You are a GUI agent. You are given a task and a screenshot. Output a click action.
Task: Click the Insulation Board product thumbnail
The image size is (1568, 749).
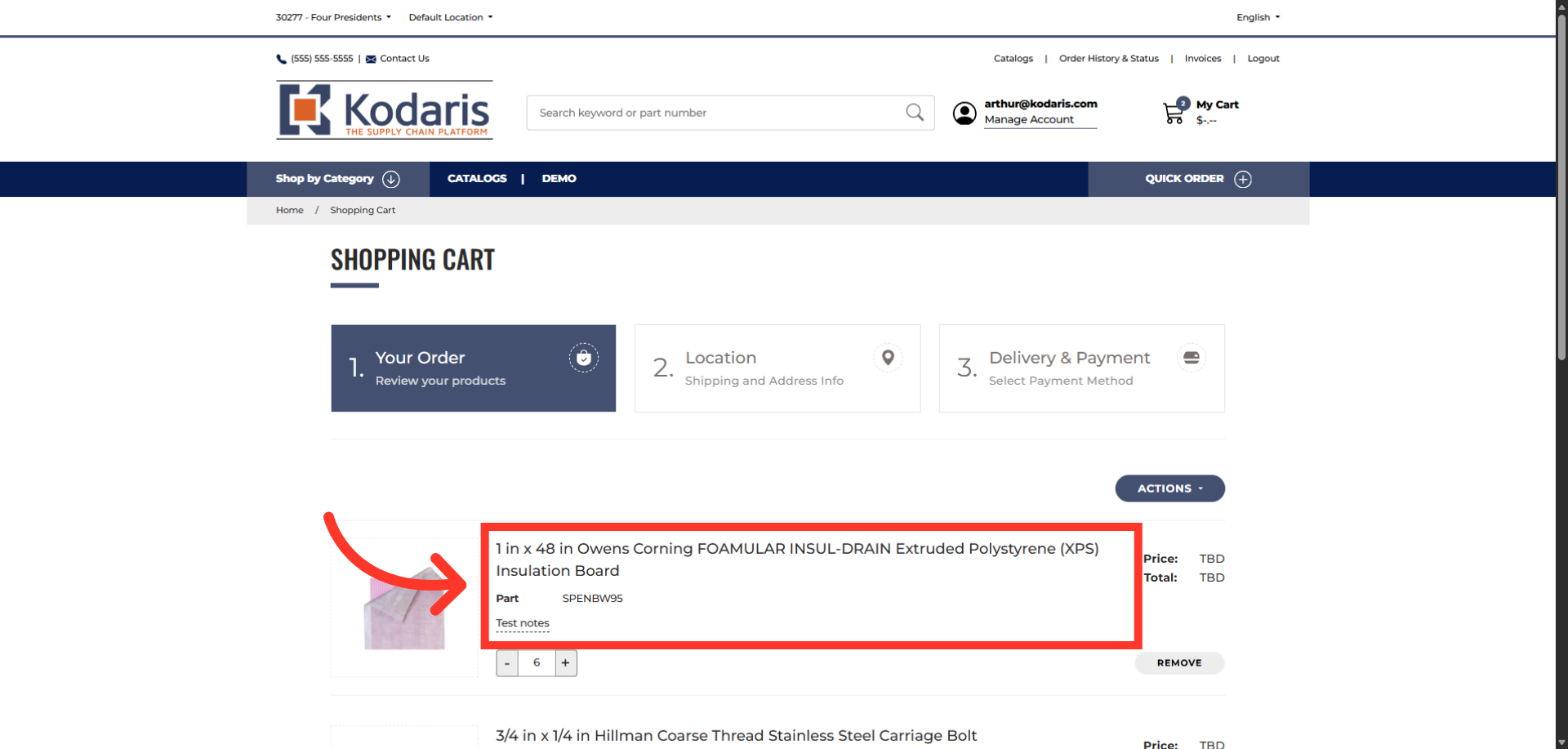(404, 607)
